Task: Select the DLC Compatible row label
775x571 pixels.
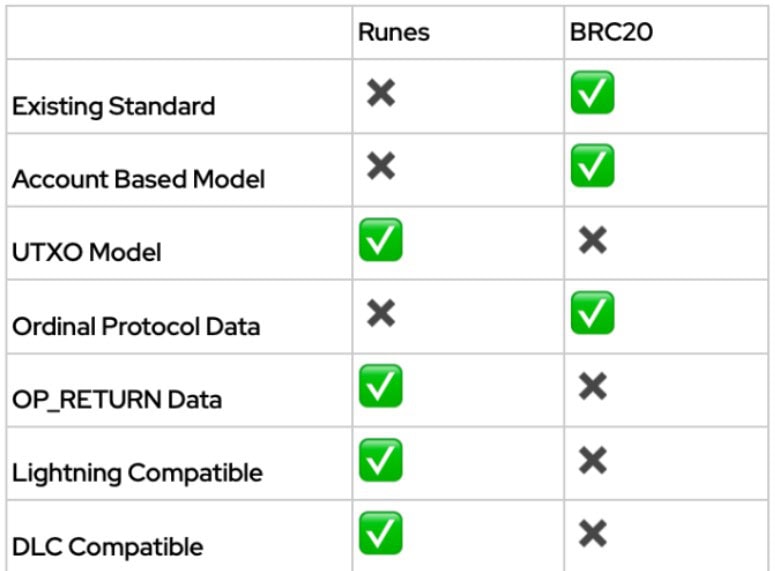Action: pos(107,547)
